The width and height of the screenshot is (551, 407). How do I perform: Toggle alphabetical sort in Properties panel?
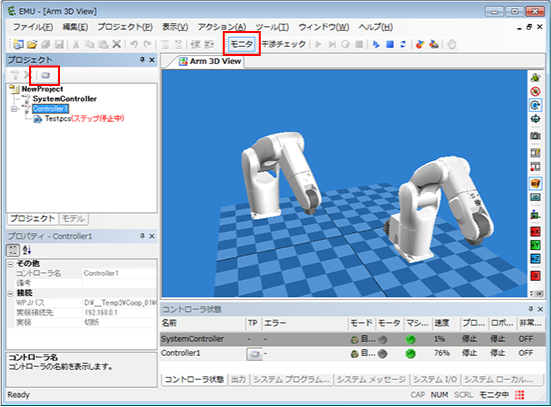point(27,250)
